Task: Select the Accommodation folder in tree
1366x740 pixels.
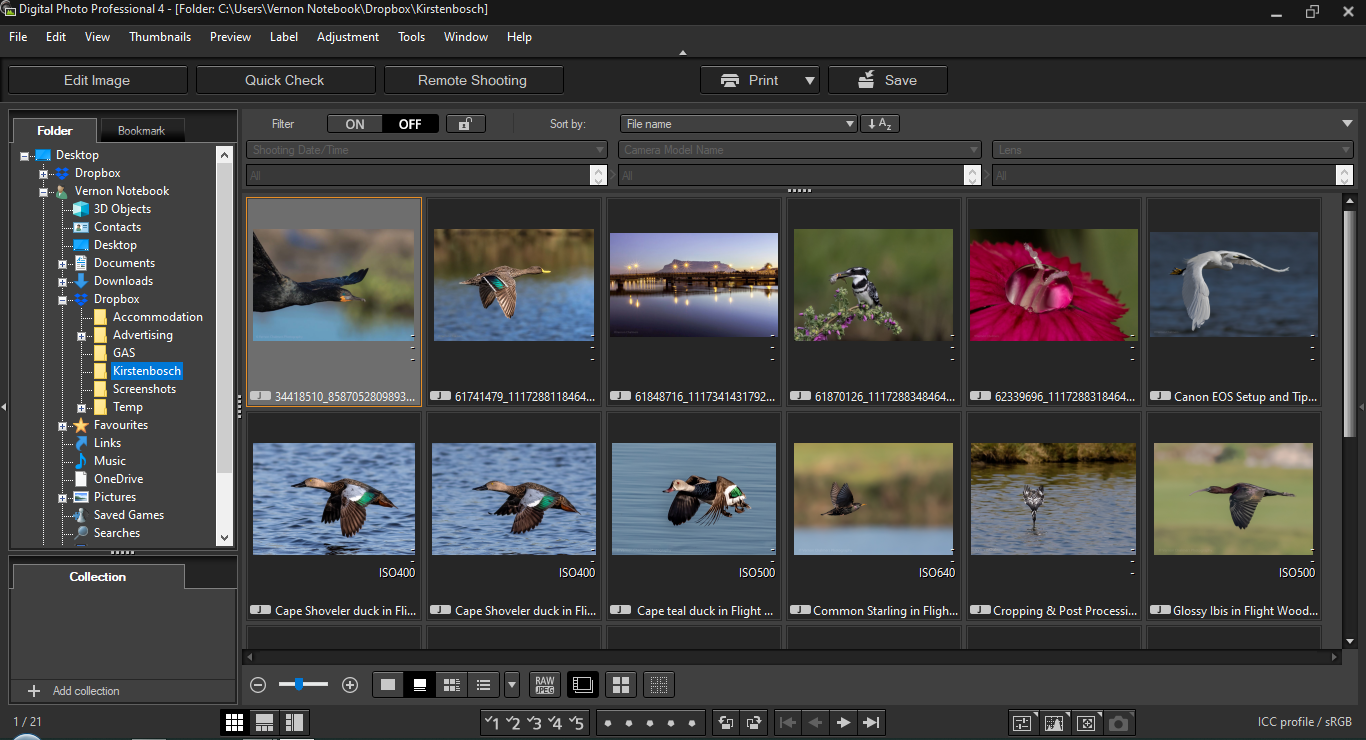Action: [x=158, y=317]
